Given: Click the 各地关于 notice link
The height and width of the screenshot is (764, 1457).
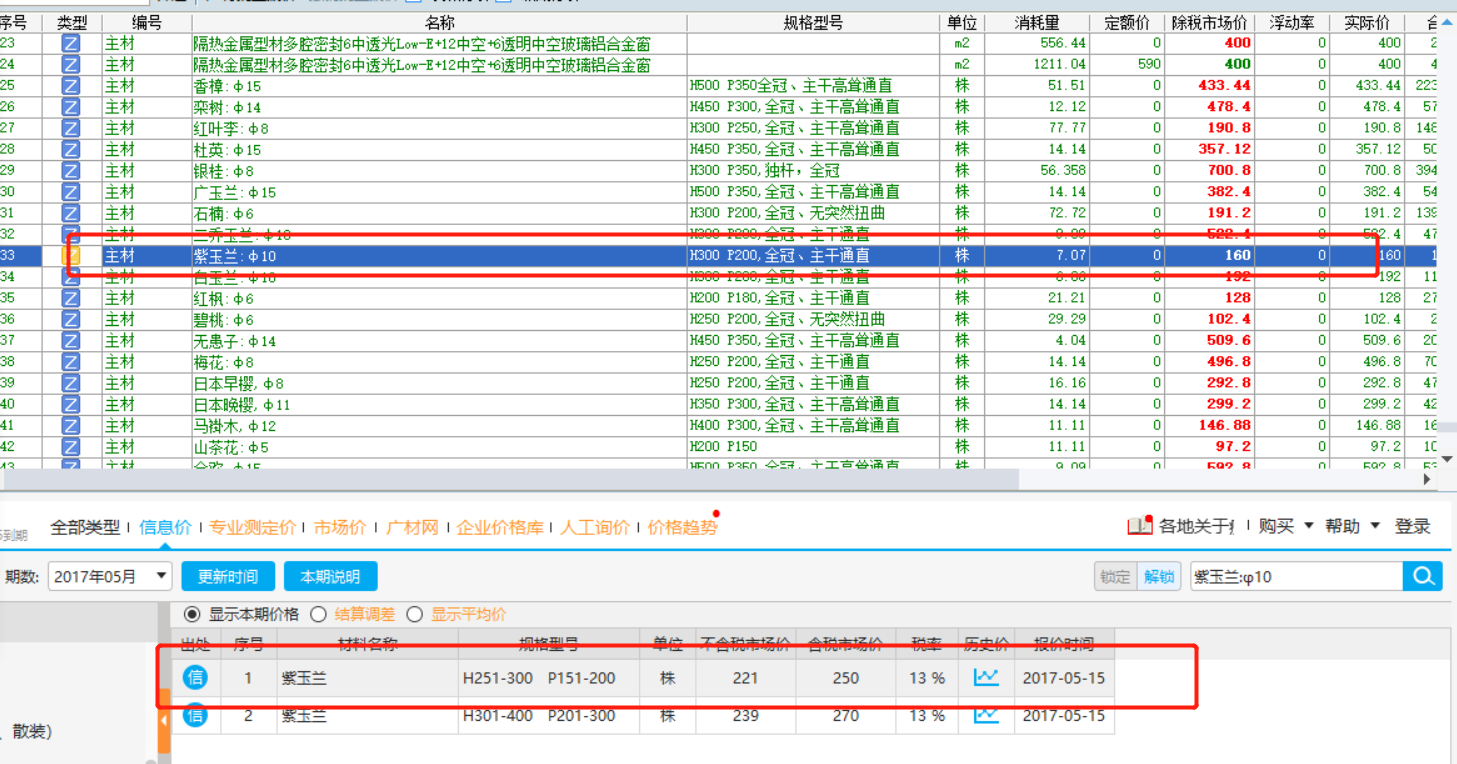Looking at the screenshot, I should click(x=1197, y=526).
